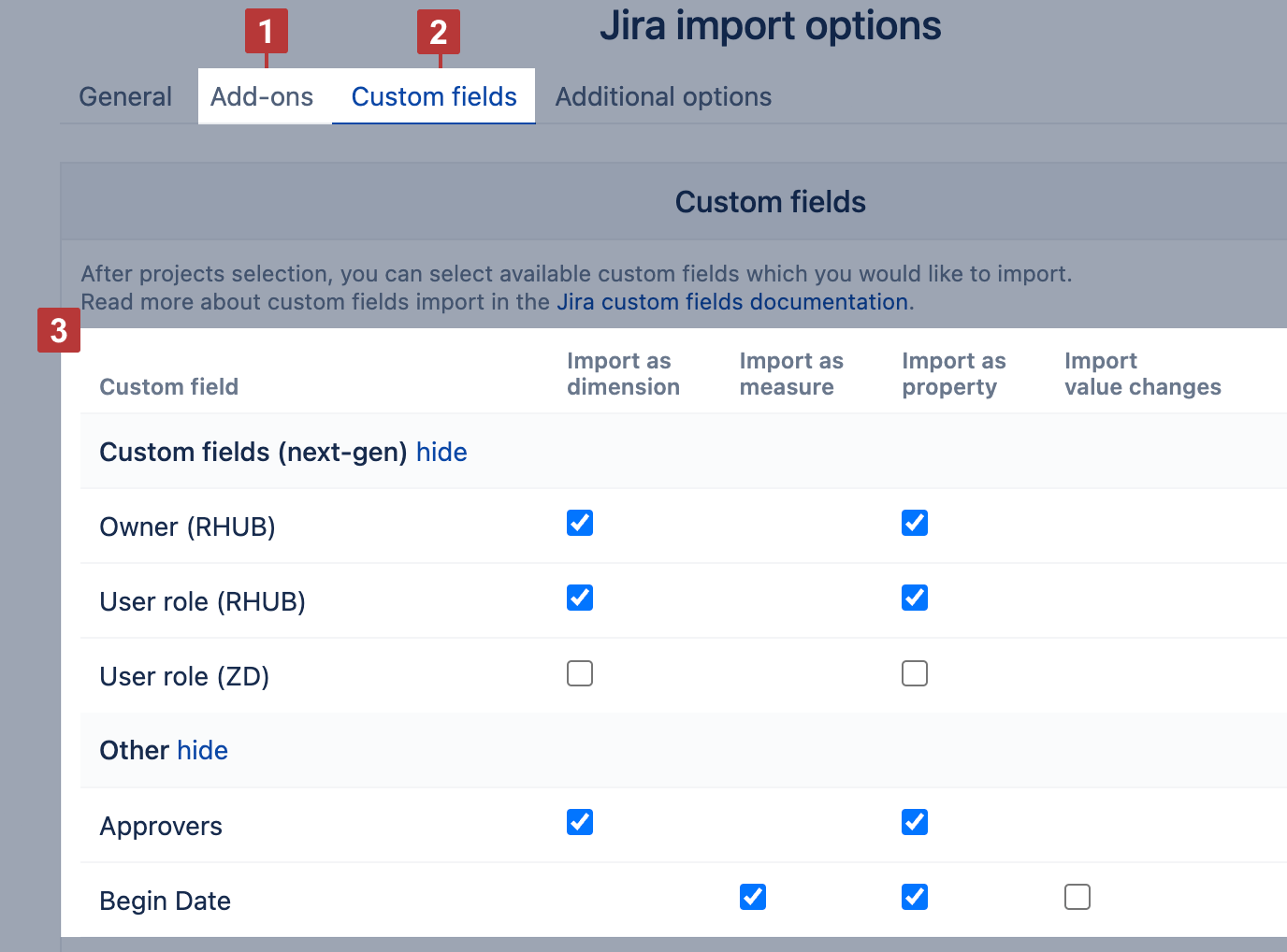Select the Custom fields tab
The width and height of the screenshot is (1287, 952).
pos(434,96)
